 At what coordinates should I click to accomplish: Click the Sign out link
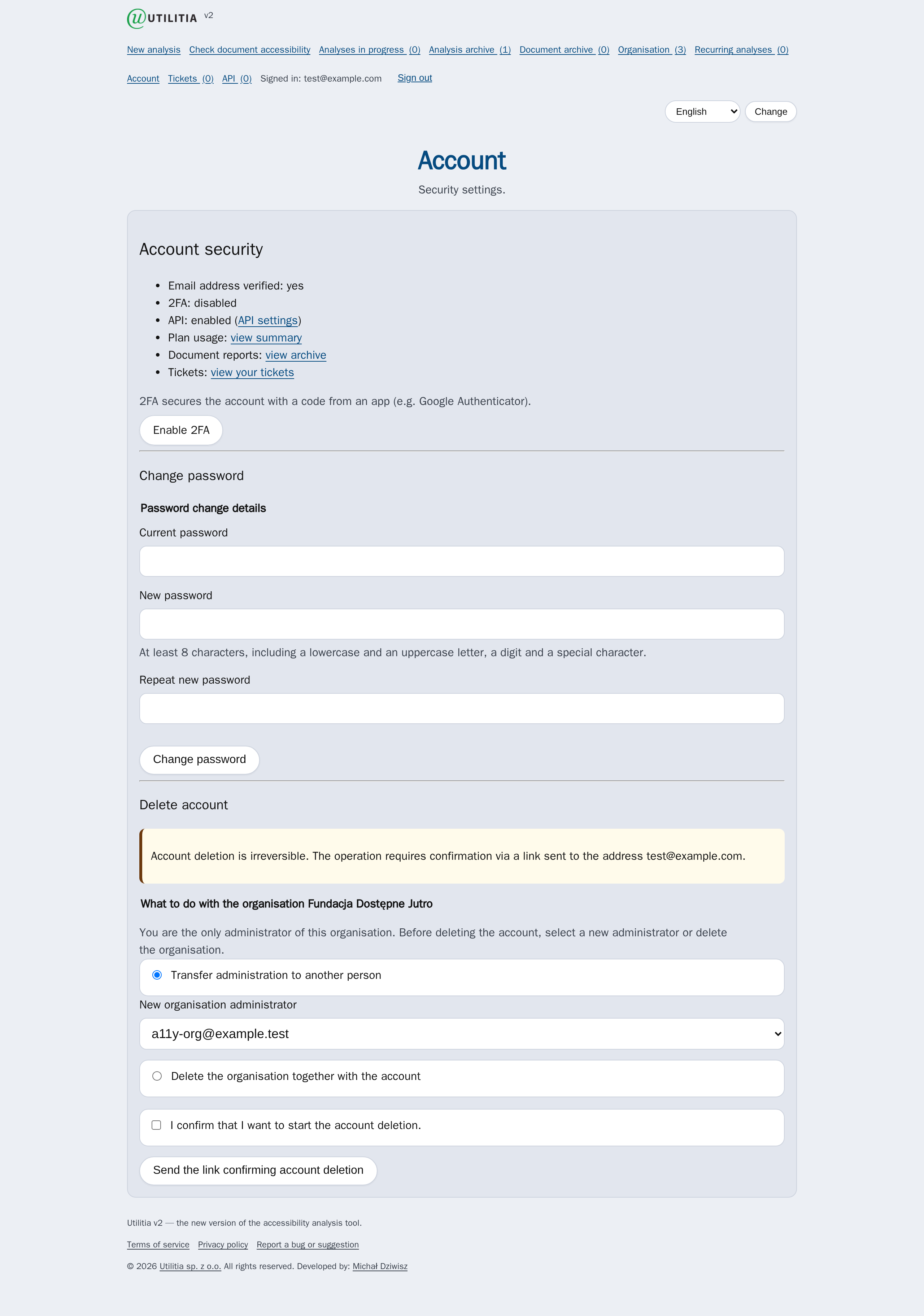pos(414,78)
